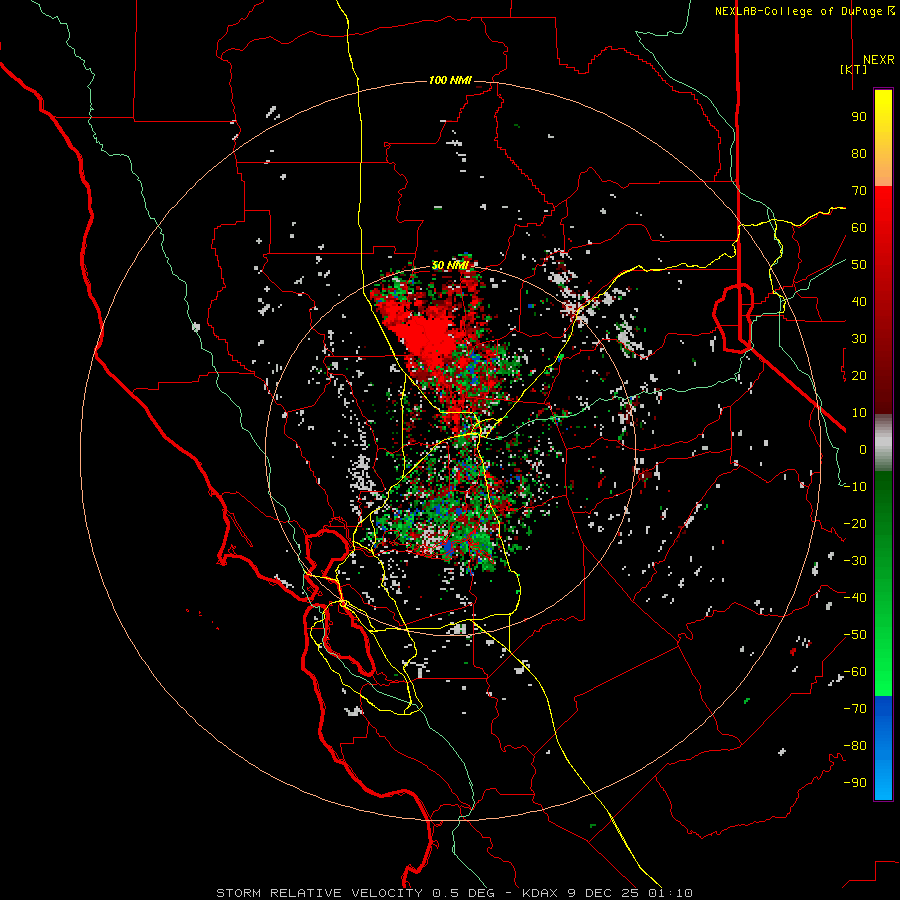Select the -10 knot scale label
The height and width of the screenshot is (900, 900).
pyautogui.click(x=855, y=487)
